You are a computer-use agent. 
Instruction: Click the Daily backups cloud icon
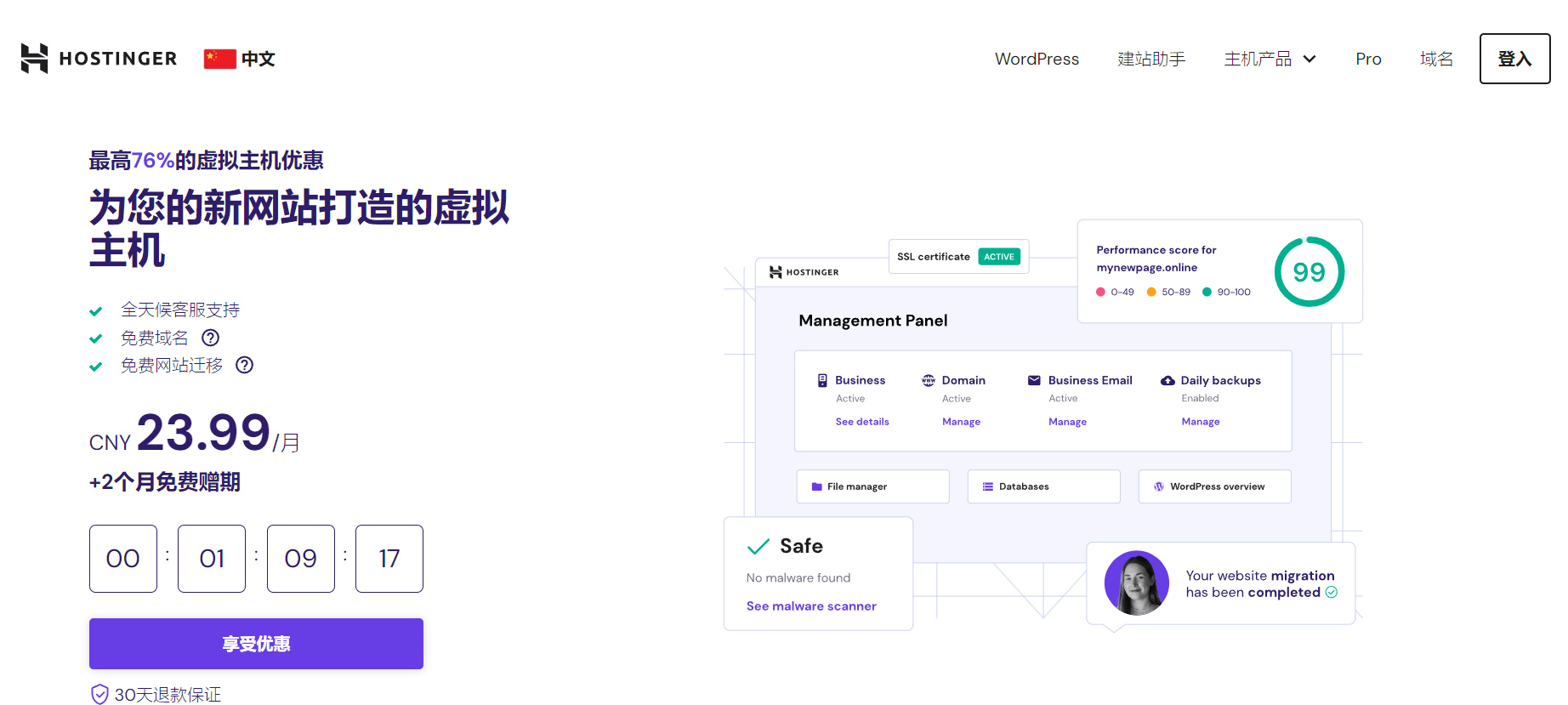1167,380
